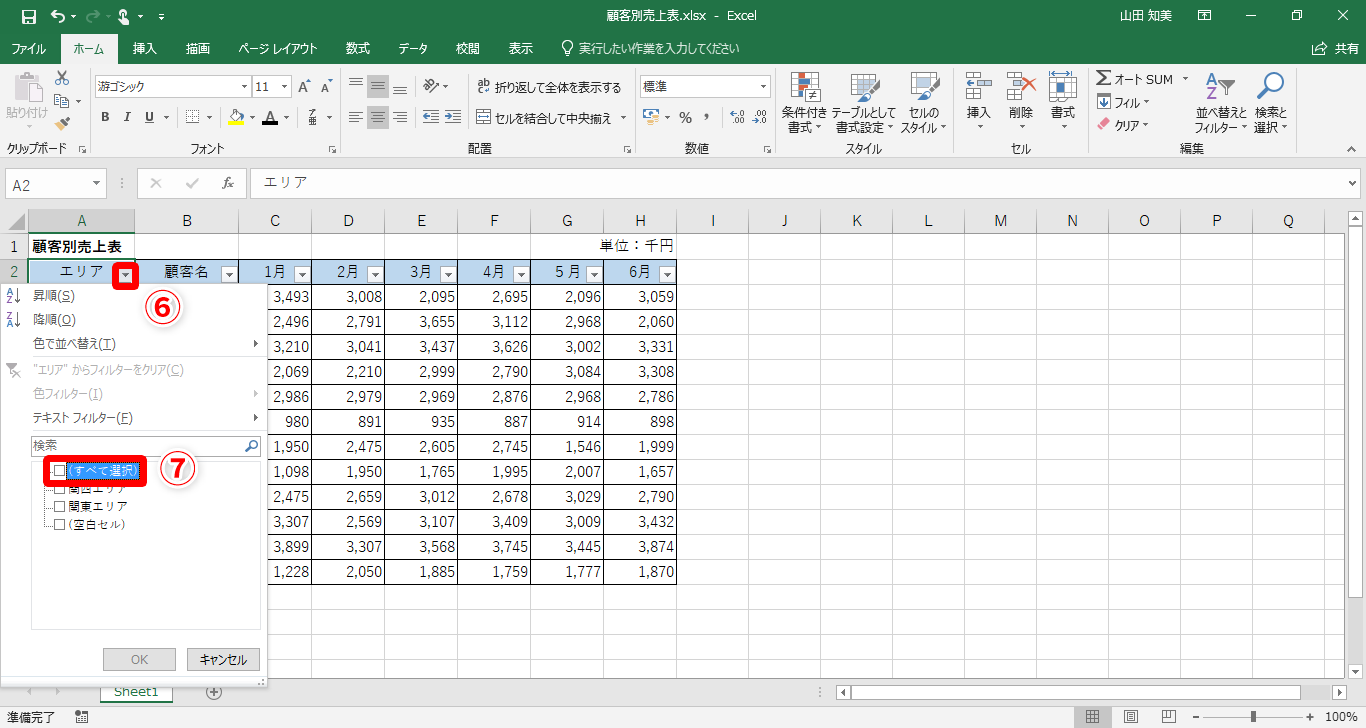Click the キャンセル button in filter menu

pyautogui.click(x=223, y=659)
